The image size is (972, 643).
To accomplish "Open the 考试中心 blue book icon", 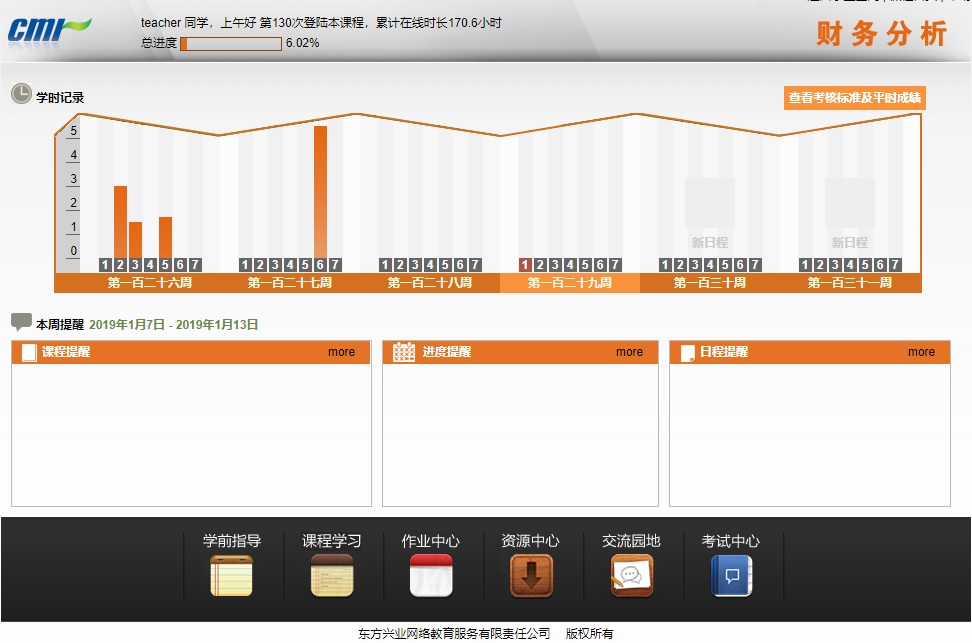I will (x=731, y=576).
